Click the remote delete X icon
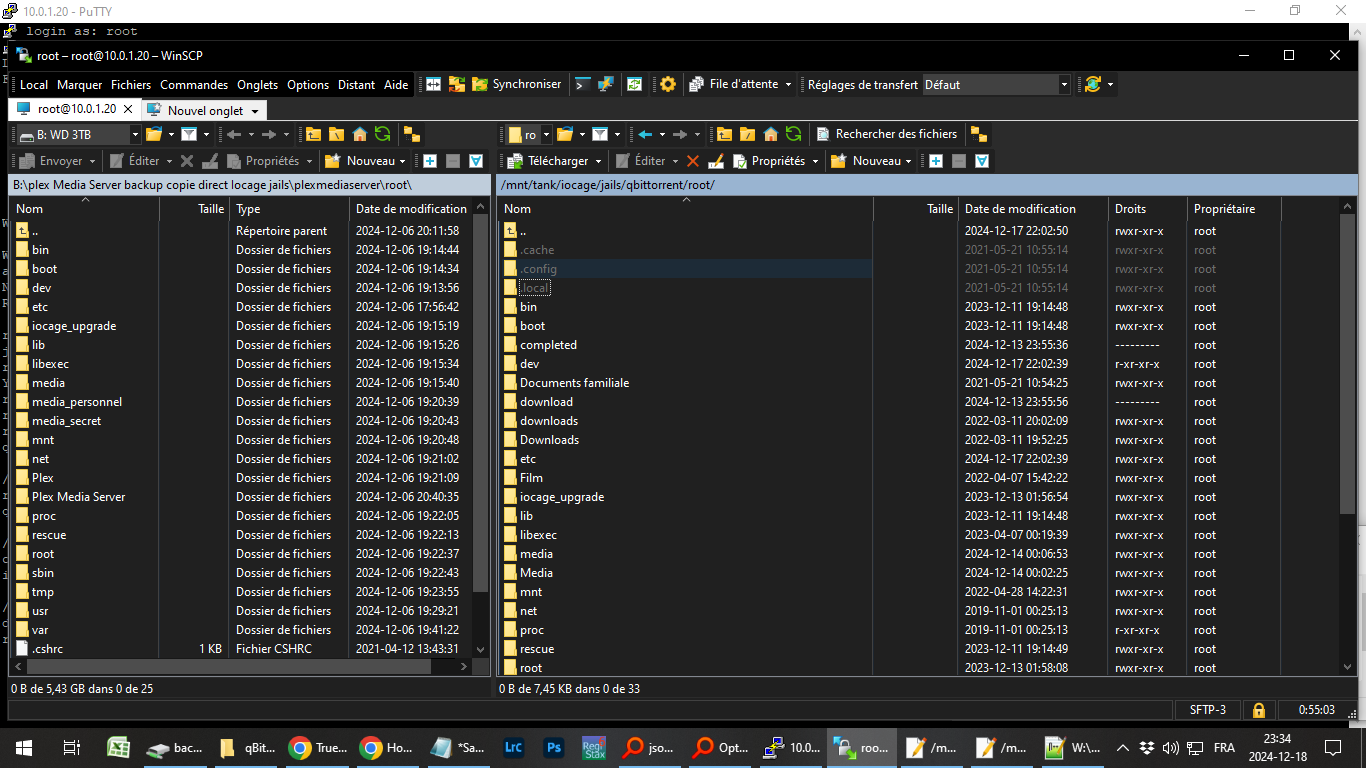 pos(693,161)
